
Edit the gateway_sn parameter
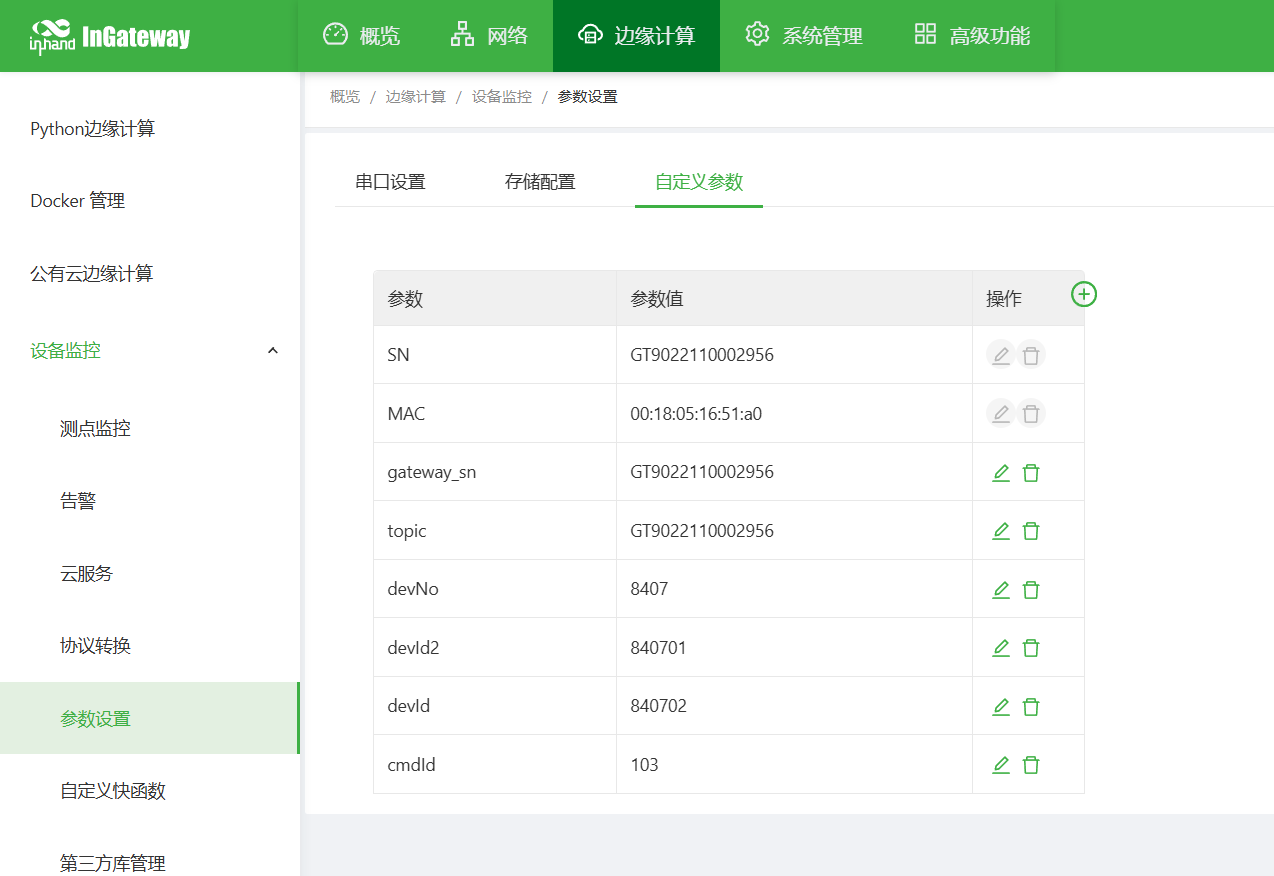[x=1001, y=473]
